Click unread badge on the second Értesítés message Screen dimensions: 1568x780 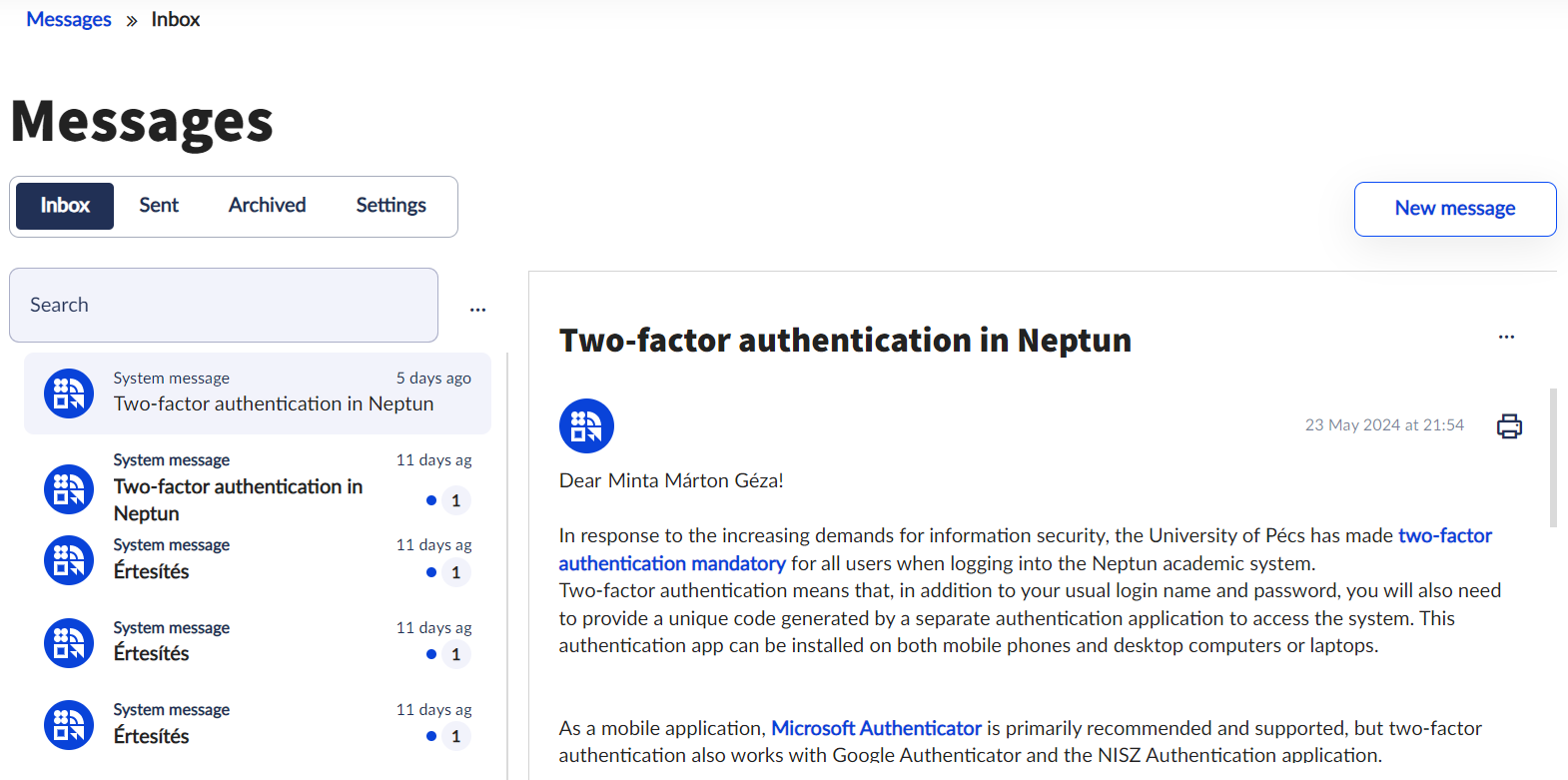point(455,655)
